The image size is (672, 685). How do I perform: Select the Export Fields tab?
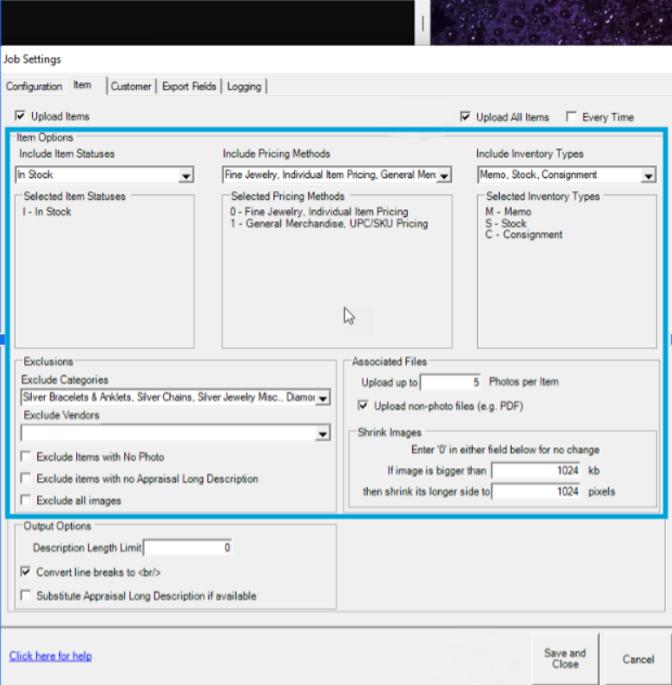coord(189,87)
